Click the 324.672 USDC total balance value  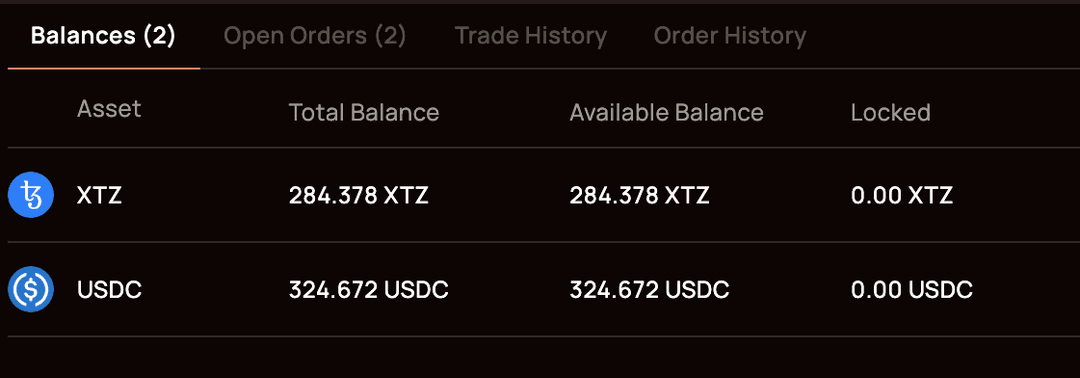click(368, 290)
